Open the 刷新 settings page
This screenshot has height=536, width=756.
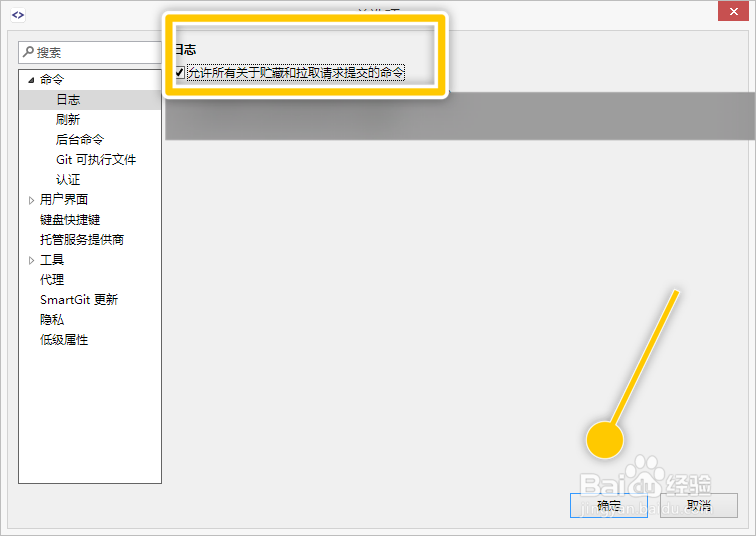coord(68,120)
